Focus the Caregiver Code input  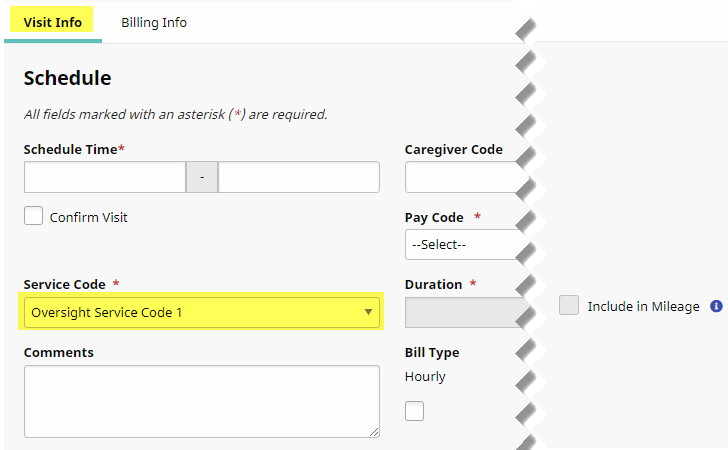pos(464,177)
